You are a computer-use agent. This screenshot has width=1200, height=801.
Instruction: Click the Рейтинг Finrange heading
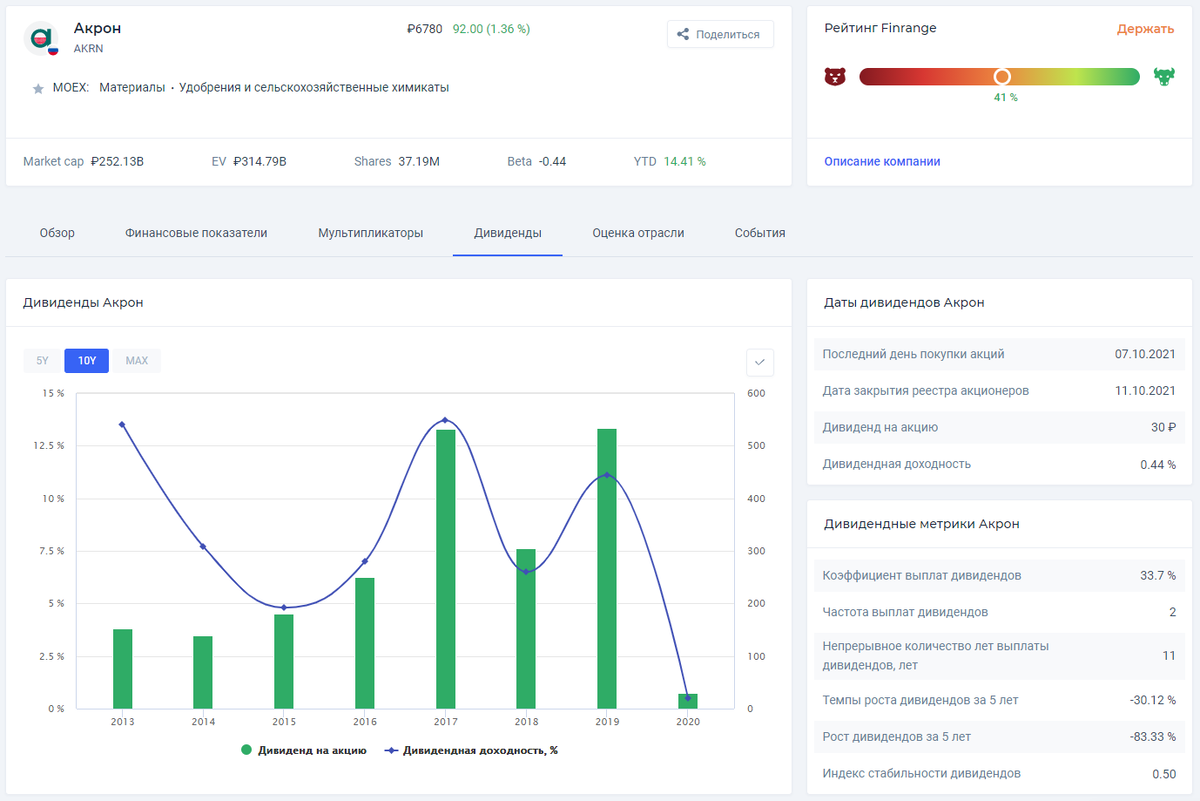point(880,29)
